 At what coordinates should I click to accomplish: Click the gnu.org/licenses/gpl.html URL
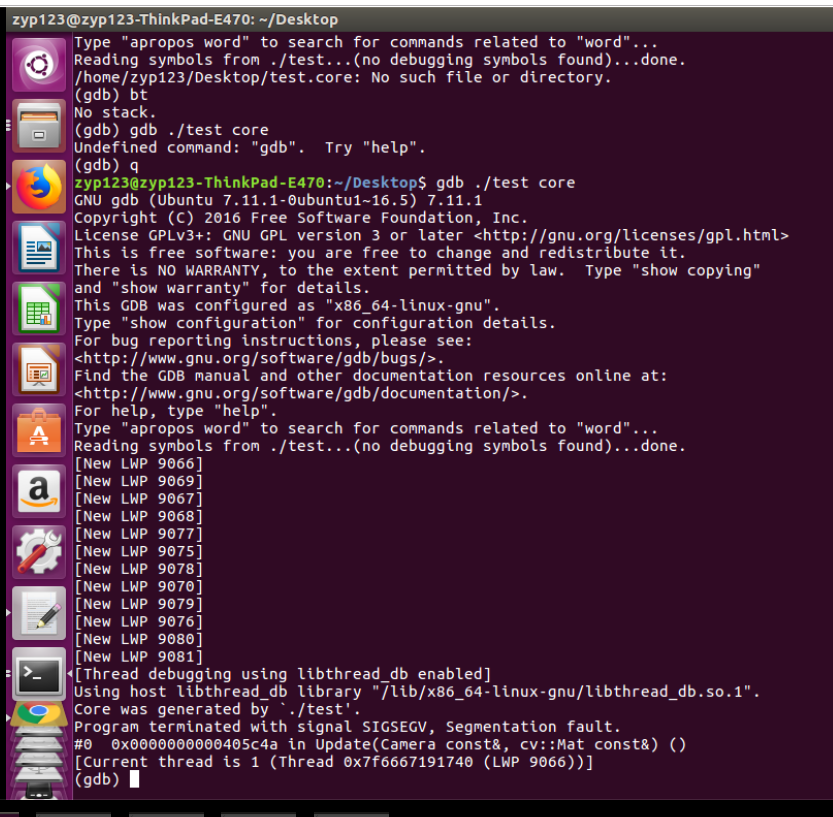[631, 235]
